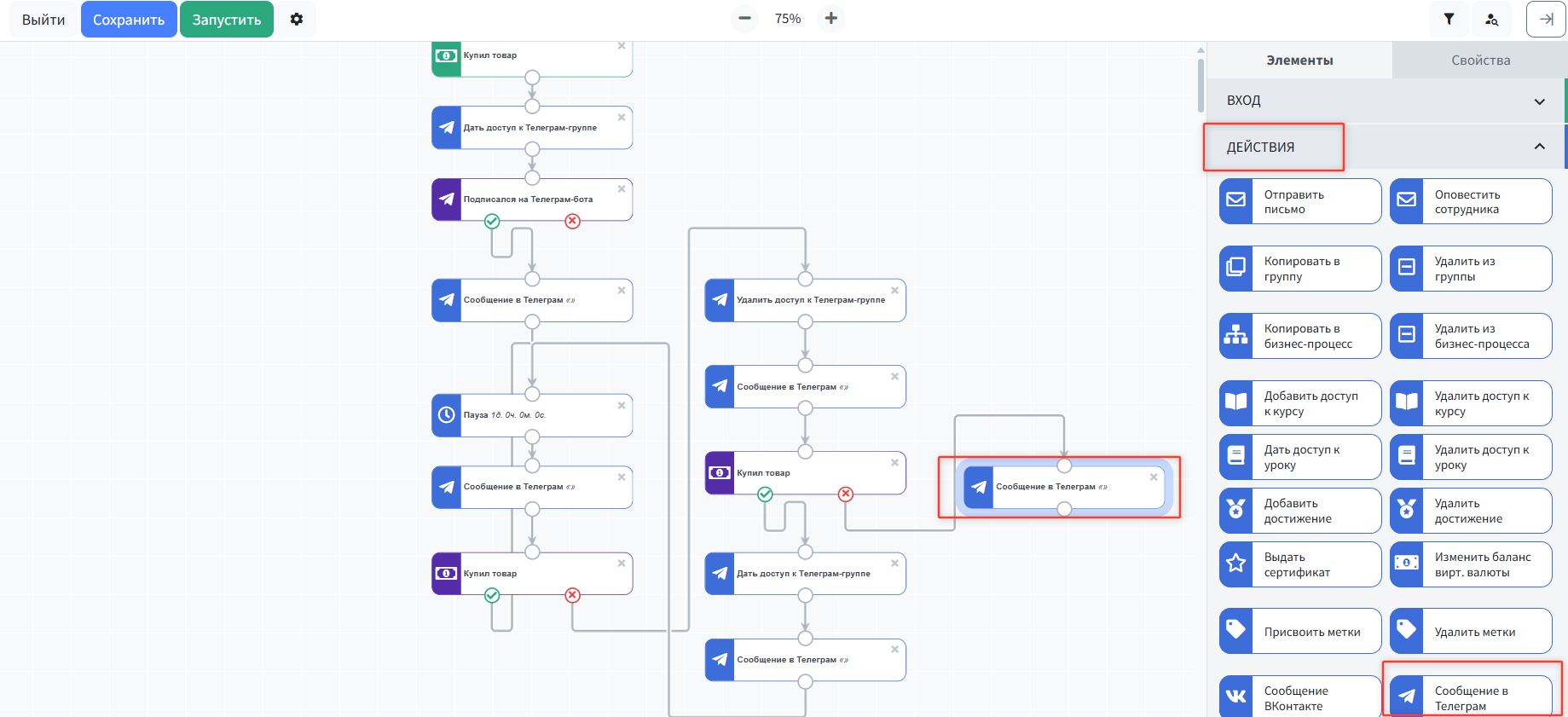
Task: Open the Элементы tab
Action: (1299, 61)
